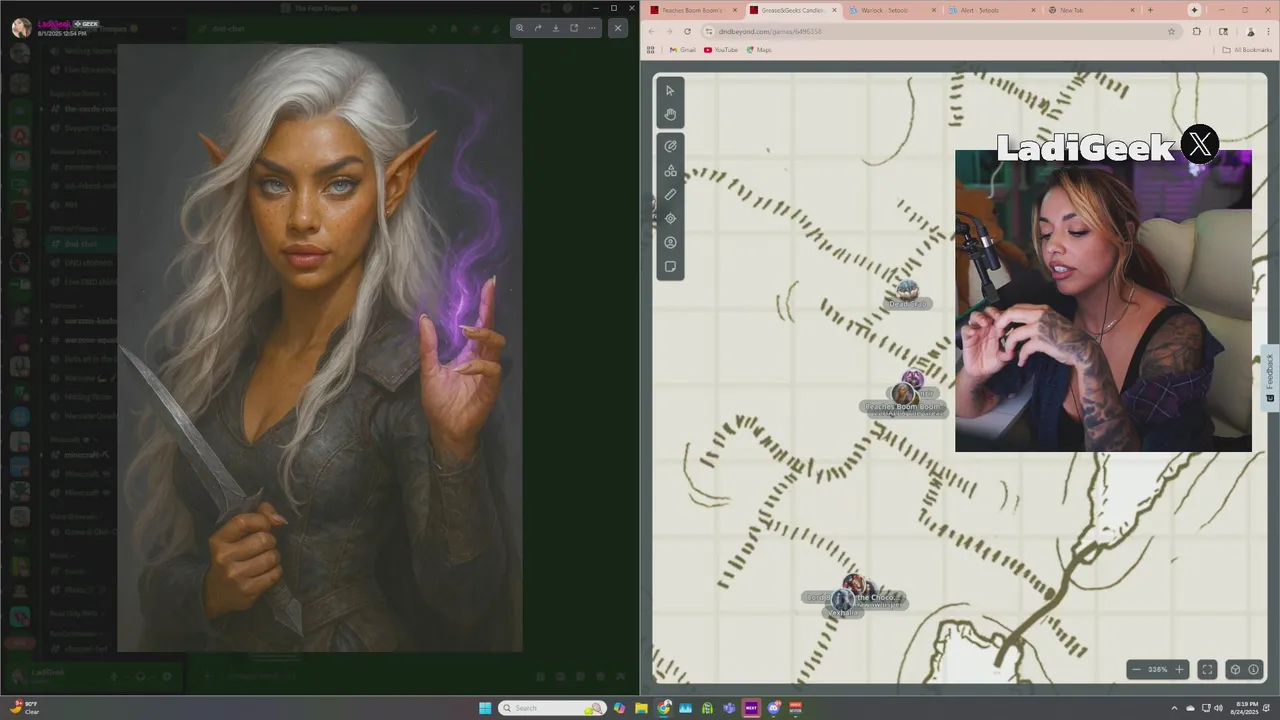Select the pointer tool in Maps toolbar
The width and height of the screenshot is (1280, 720).
(x=670, y=90)
